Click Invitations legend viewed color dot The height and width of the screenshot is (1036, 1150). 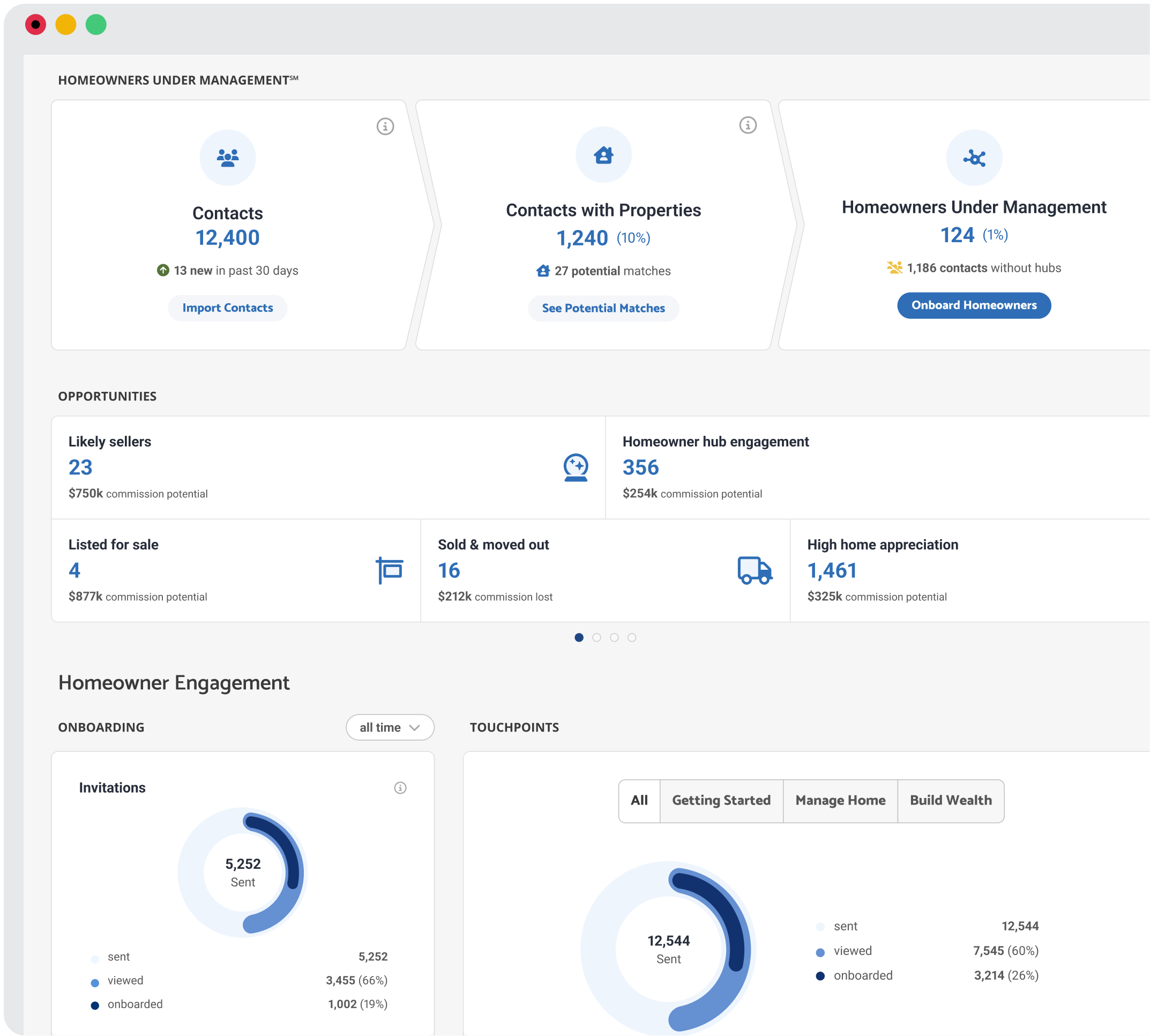95,983
